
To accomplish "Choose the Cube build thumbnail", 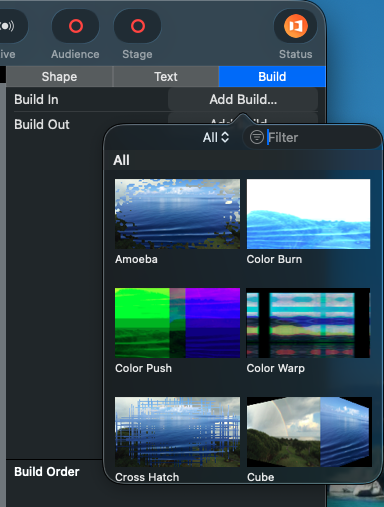I will click(x=309, y=432).
